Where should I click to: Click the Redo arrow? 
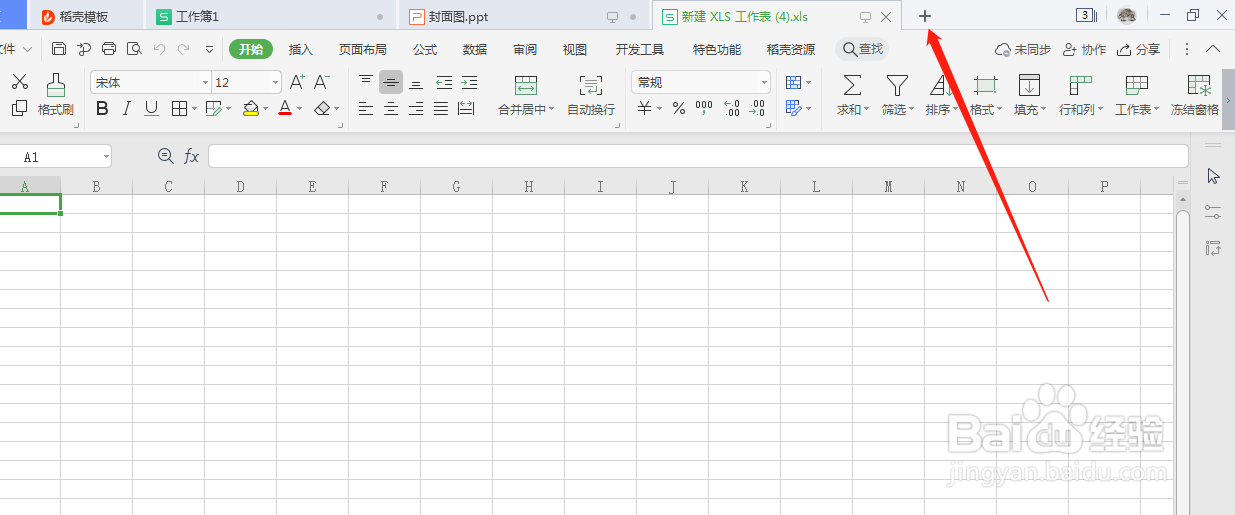coord(184,49)
